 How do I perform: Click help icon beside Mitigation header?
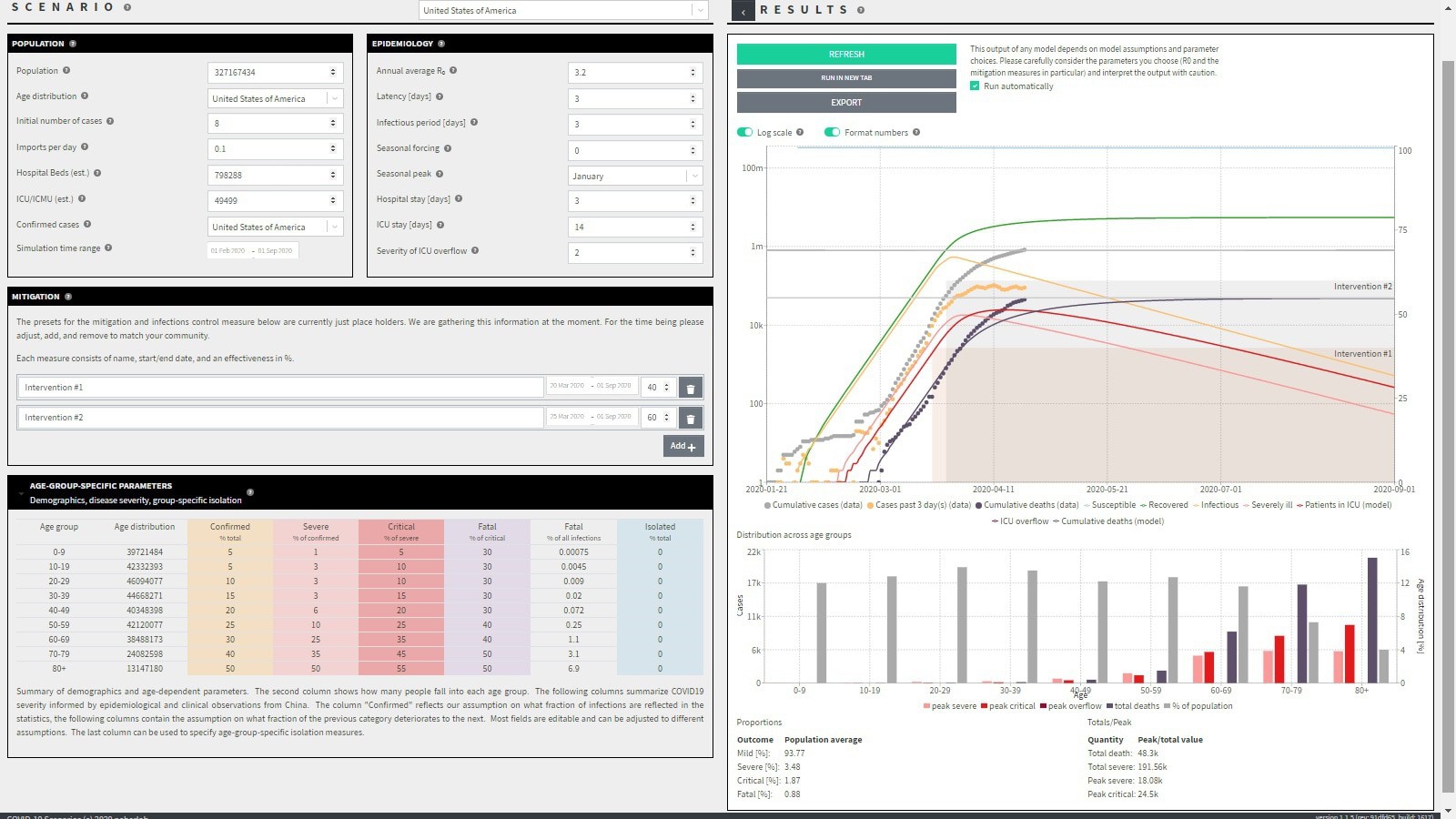(68, 297)
